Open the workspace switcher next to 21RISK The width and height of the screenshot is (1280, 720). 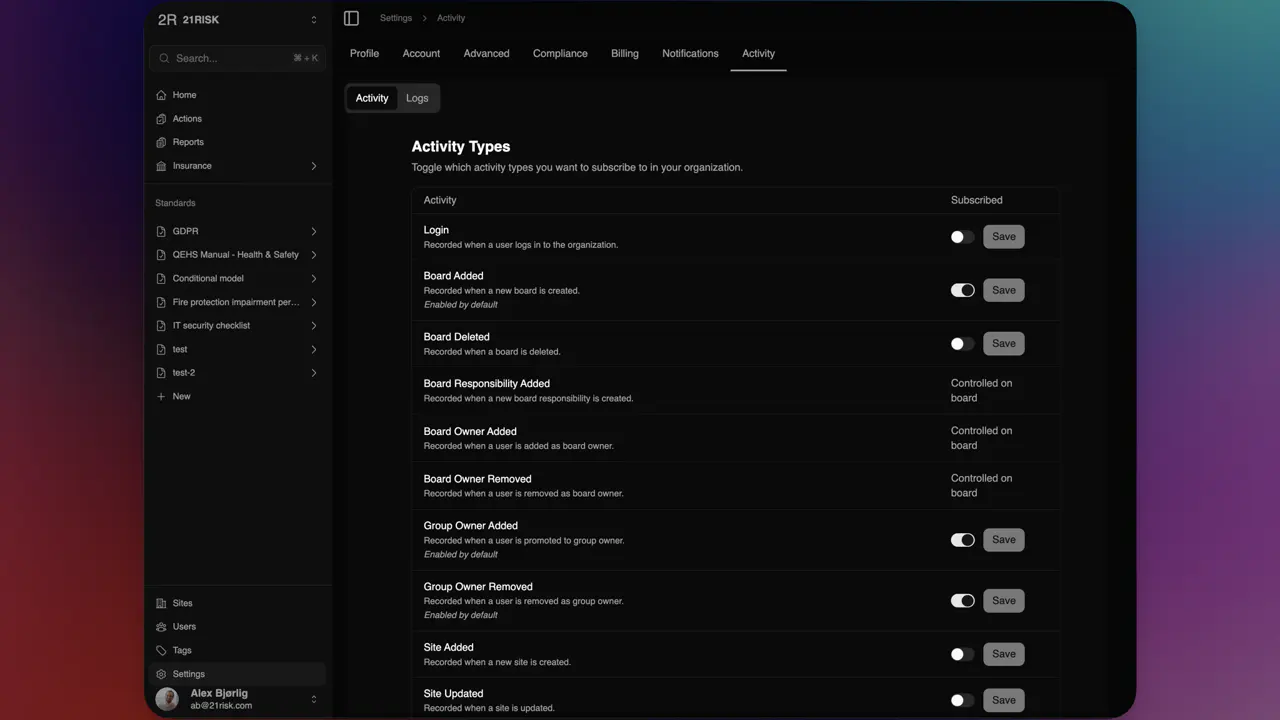tap(313, 19)
